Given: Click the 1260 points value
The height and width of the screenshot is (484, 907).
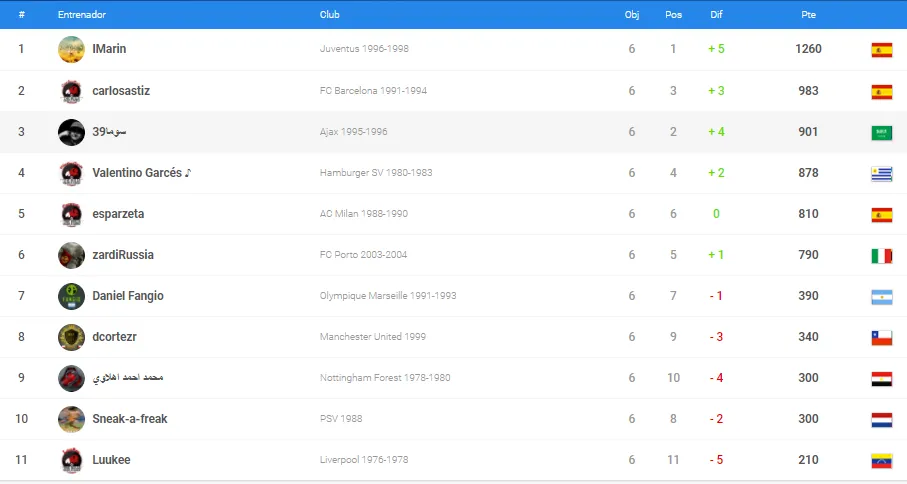Looking at the screenshot, I should click(x=808, y=49).
